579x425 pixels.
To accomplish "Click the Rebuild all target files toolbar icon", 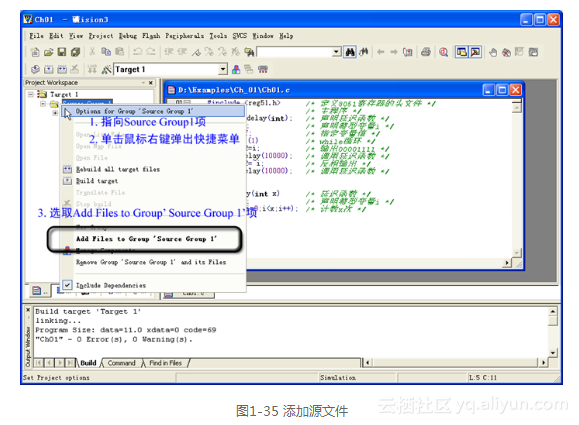I will coord(62,69).
